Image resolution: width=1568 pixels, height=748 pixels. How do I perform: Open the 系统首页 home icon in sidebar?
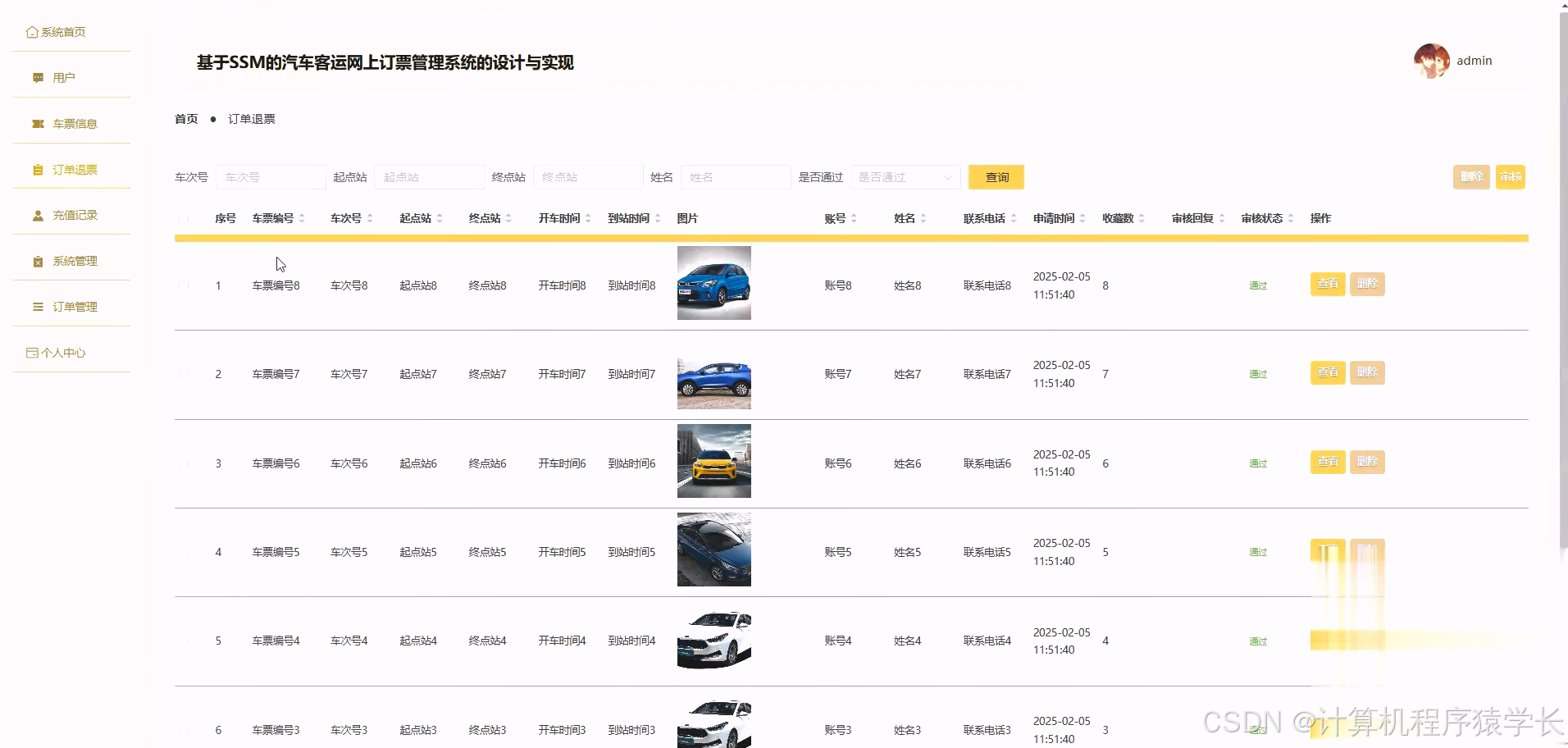30,31
